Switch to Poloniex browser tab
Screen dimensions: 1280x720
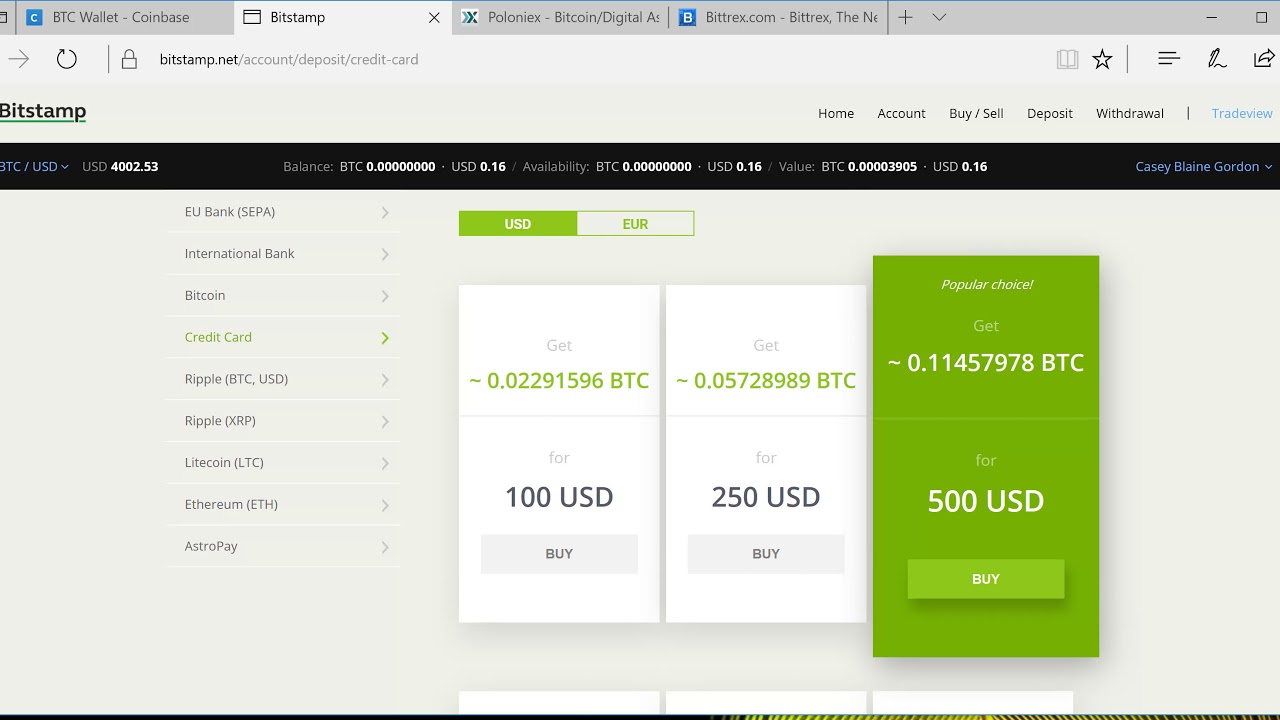pos(562,17)
